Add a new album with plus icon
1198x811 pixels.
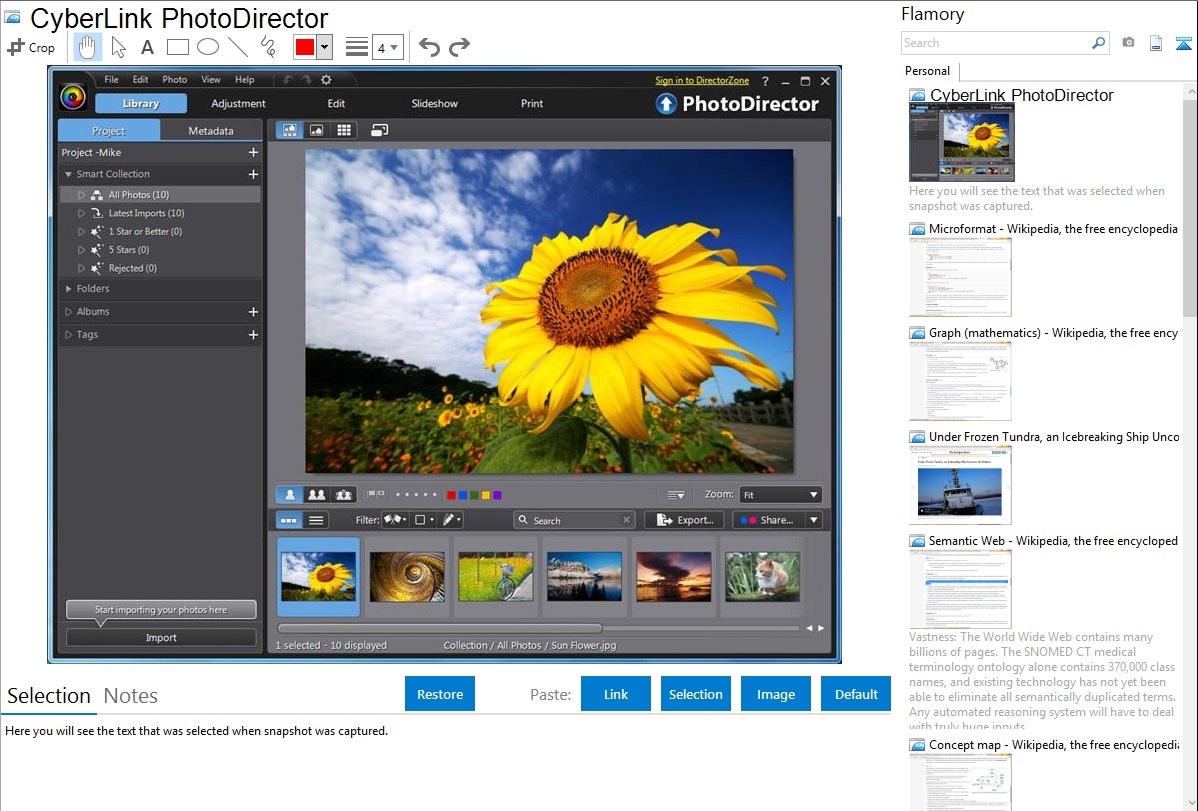point(253,312)
